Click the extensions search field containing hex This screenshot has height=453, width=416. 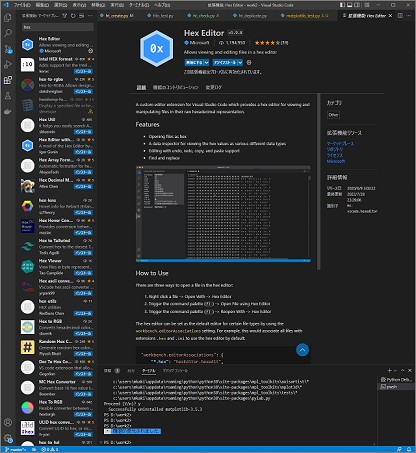(58, 27)
